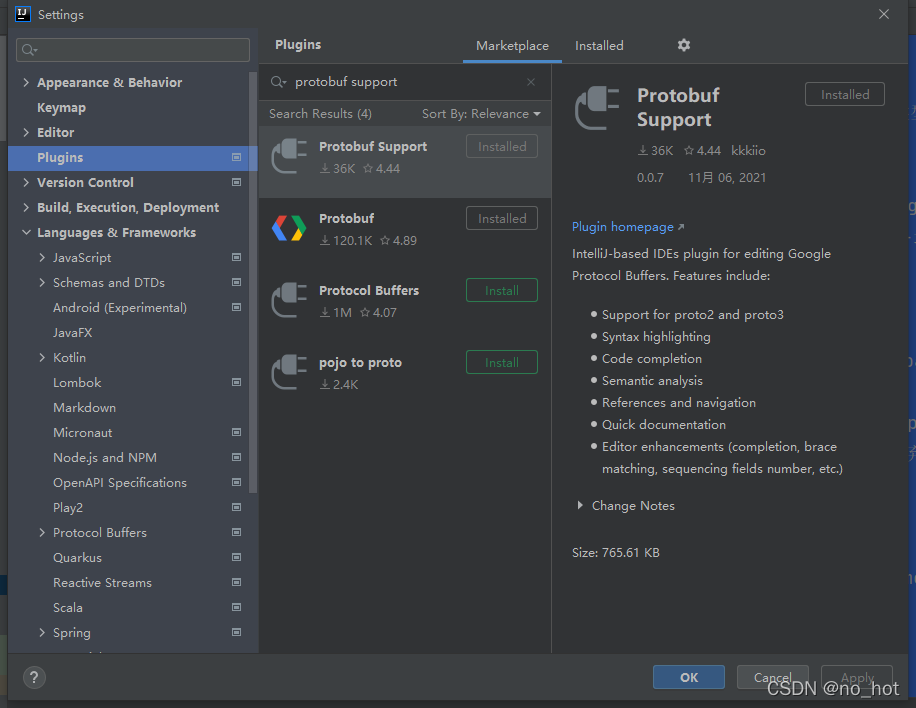Click the plugin search magnifier icon
The height and width of the screenshot is (708, 916).
(278, 82)
